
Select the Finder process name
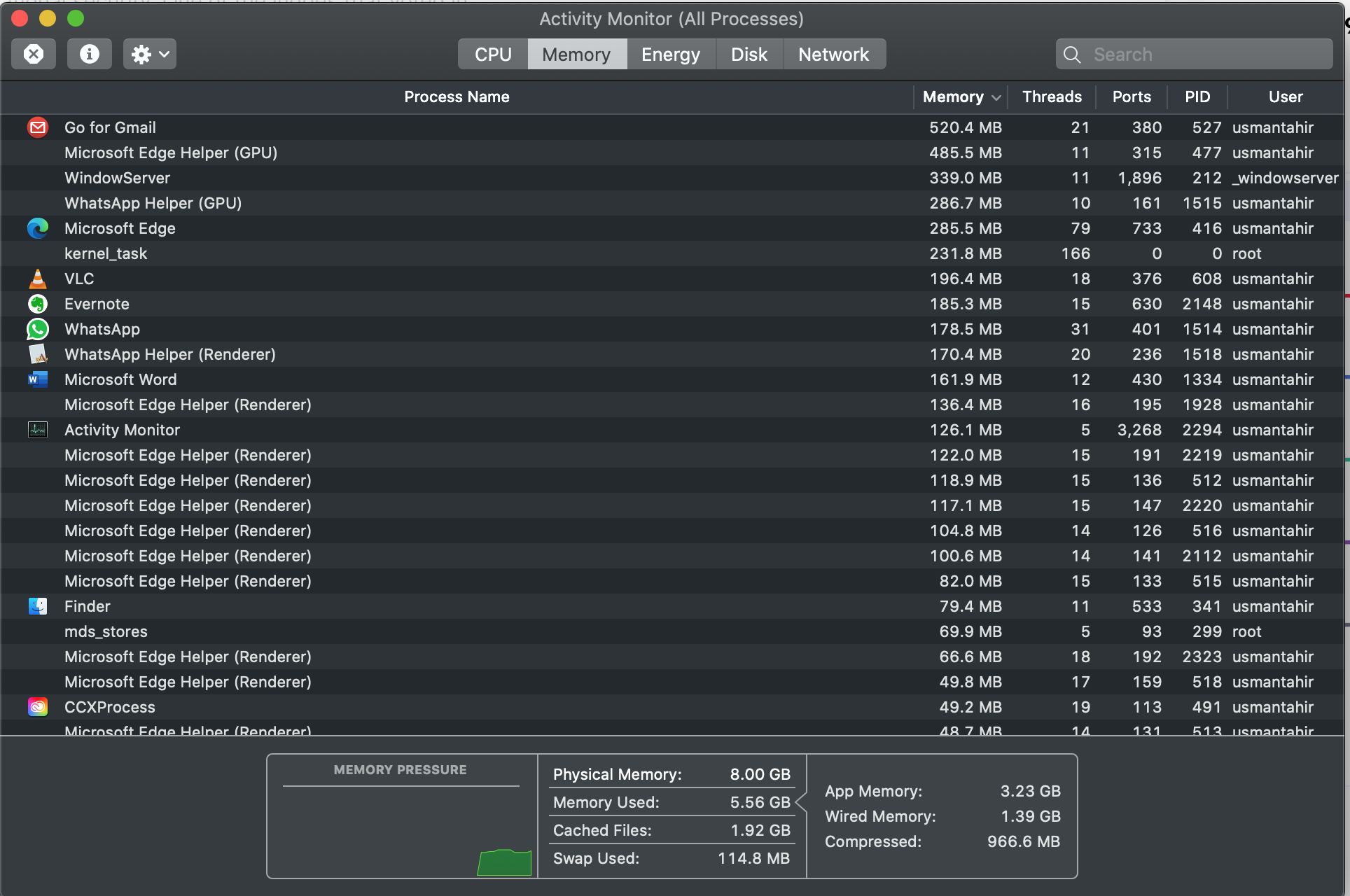click(88, 606)
